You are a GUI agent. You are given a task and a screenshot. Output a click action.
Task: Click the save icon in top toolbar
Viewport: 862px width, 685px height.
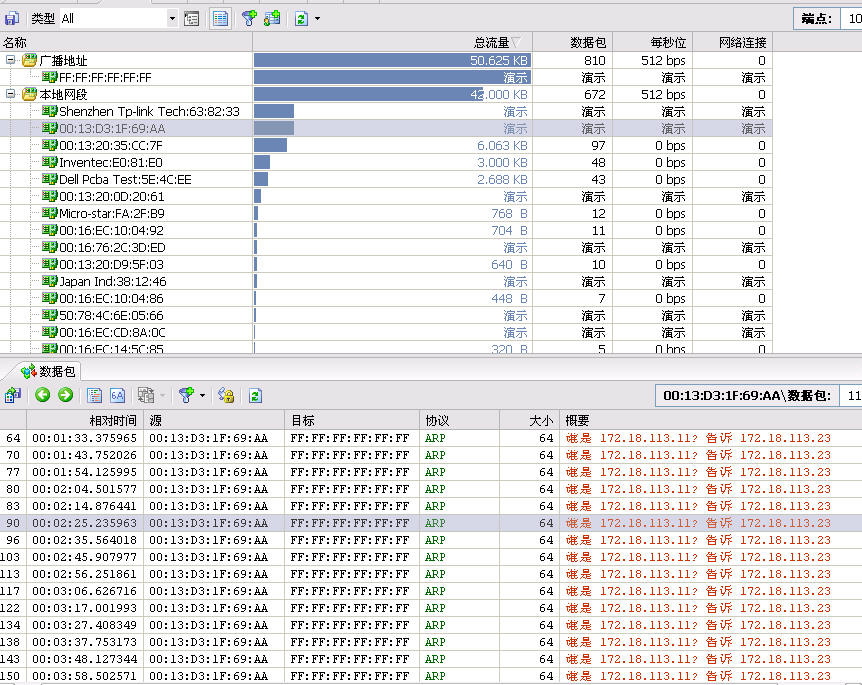[x=12, y=18]
